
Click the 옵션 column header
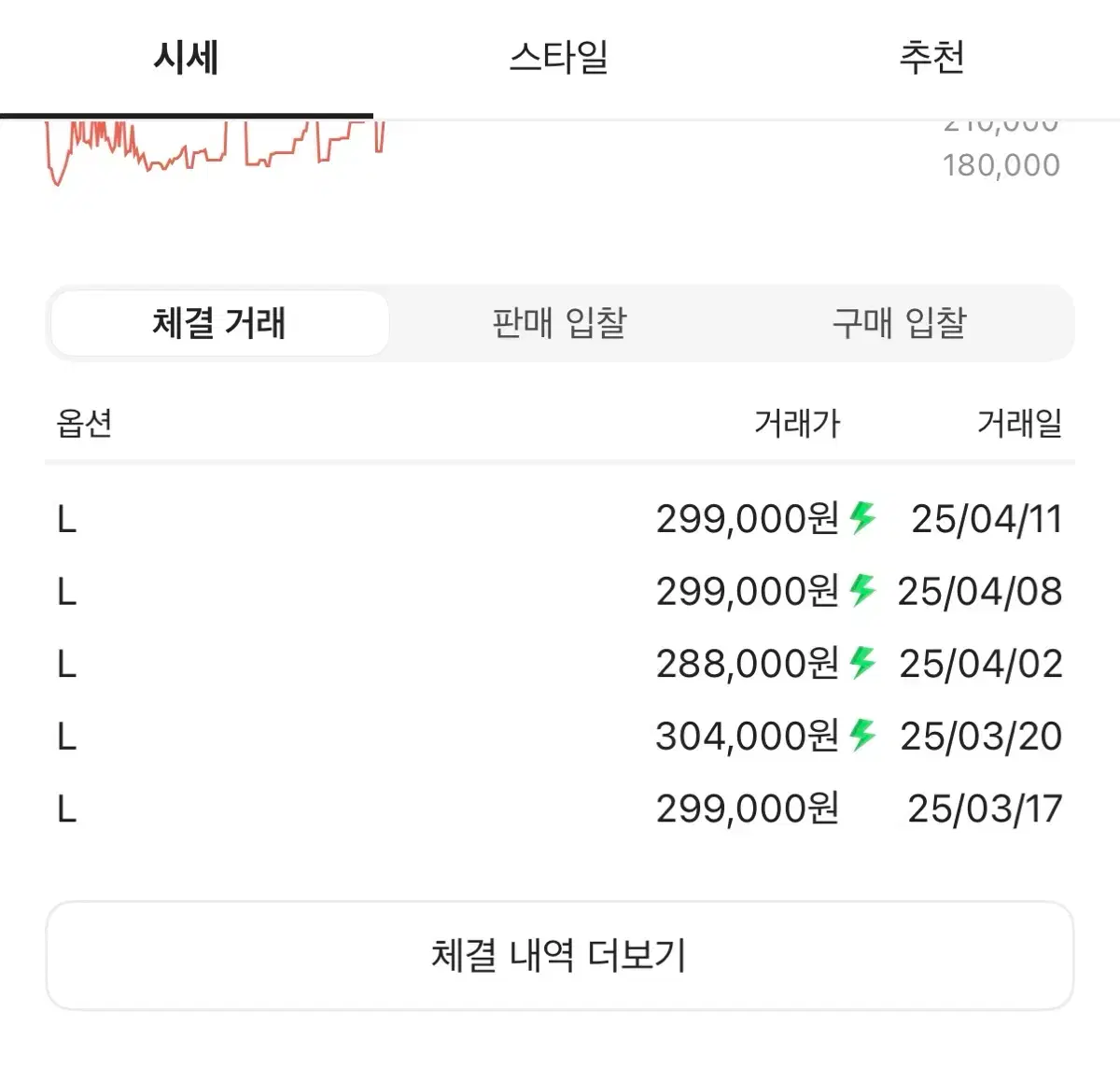pos(84,424)
